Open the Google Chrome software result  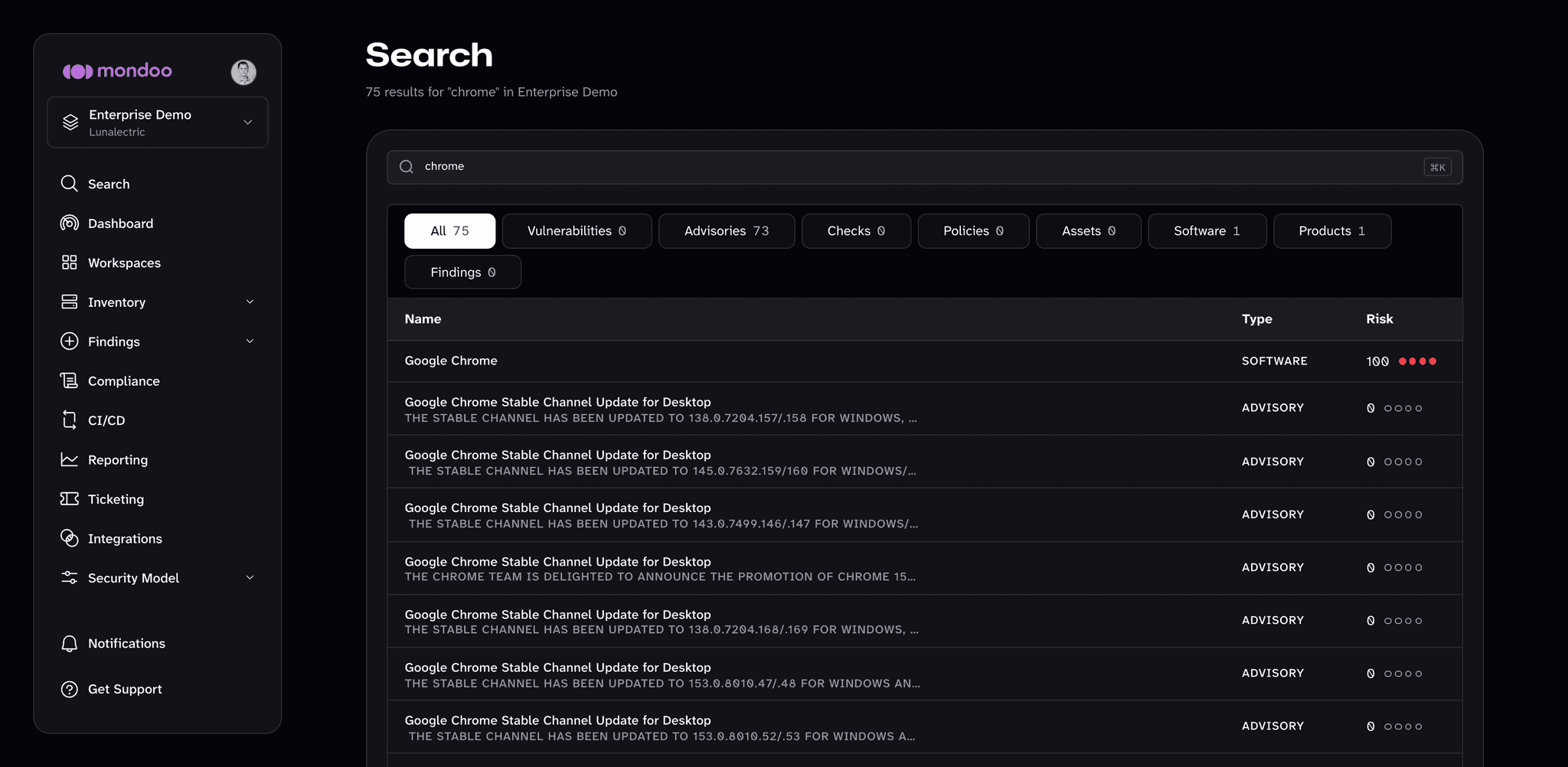[925, 361]
